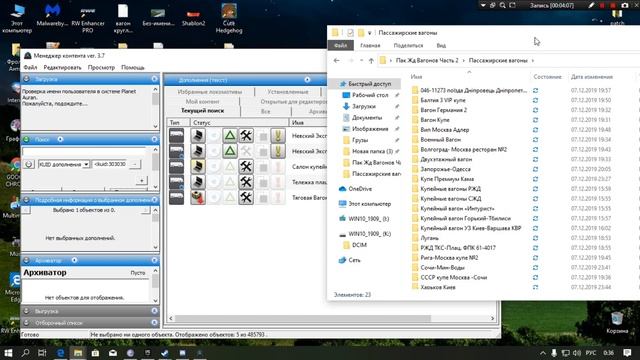Switch to the Текущий поиск tab
This screenshot has width=640, height=360.
202,111
